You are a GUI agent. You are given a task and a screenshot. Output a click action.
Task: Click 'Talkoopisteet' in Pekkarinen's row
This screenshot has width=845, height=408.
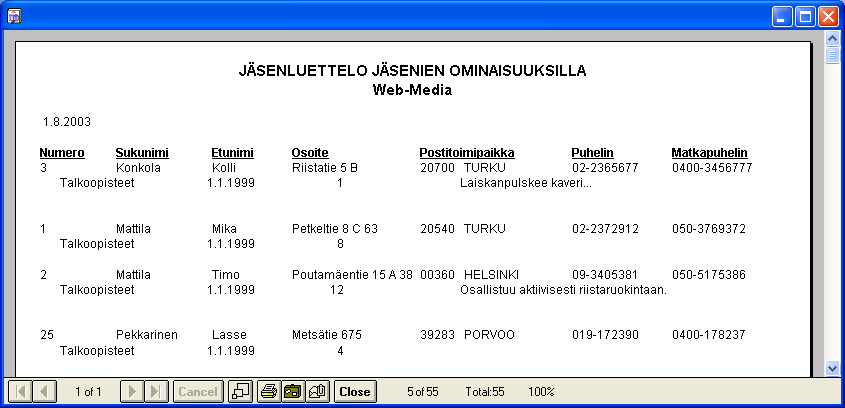pyautogui.click(x=97, y=351)
